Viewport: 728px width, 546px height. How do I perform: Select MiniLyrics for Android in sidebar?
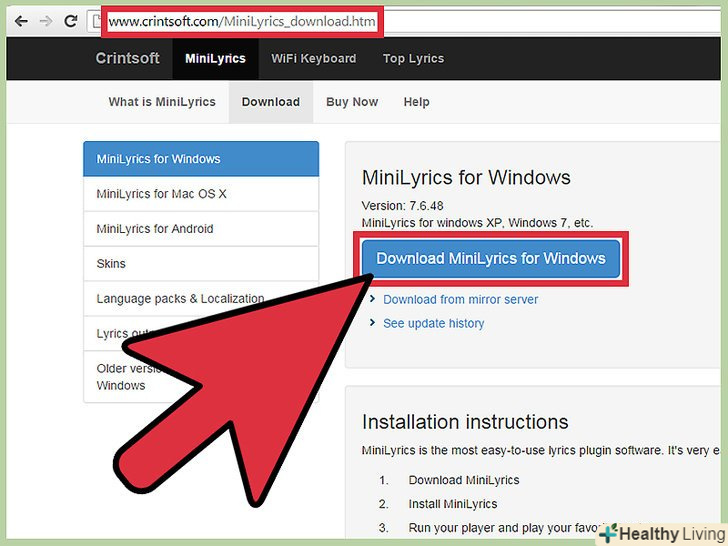coord(201,229)
